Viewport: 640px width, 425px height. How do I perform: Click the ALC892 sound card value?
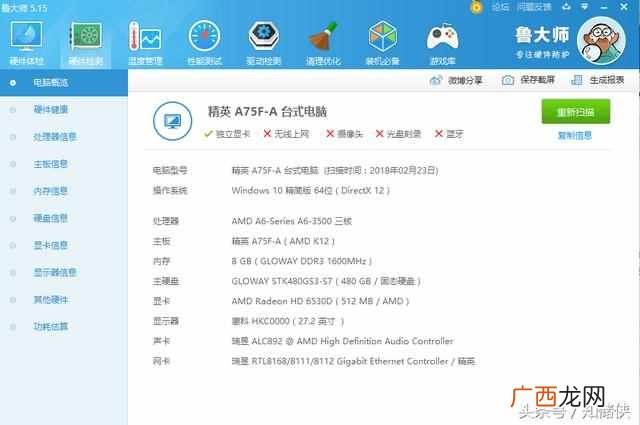342,341
